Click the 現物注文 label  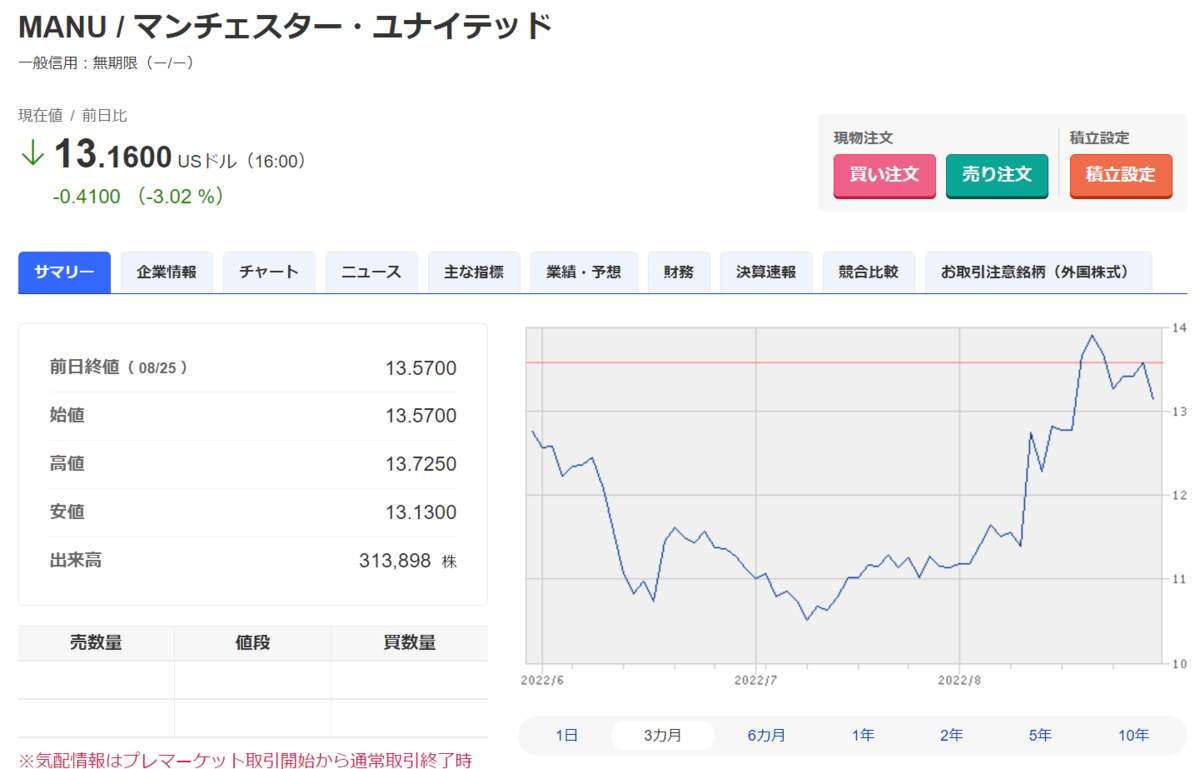[x=863, y=138]
